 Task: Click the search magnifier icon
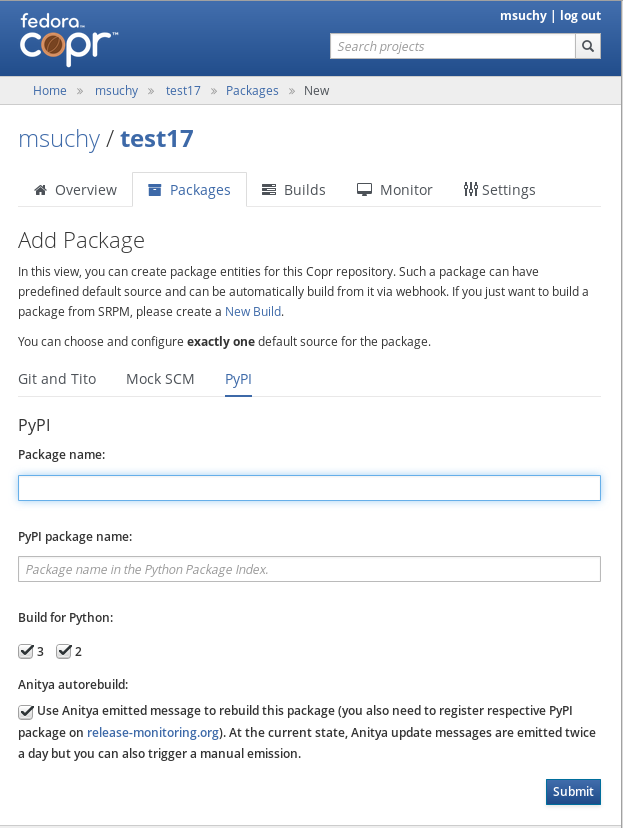pos(587,46)
